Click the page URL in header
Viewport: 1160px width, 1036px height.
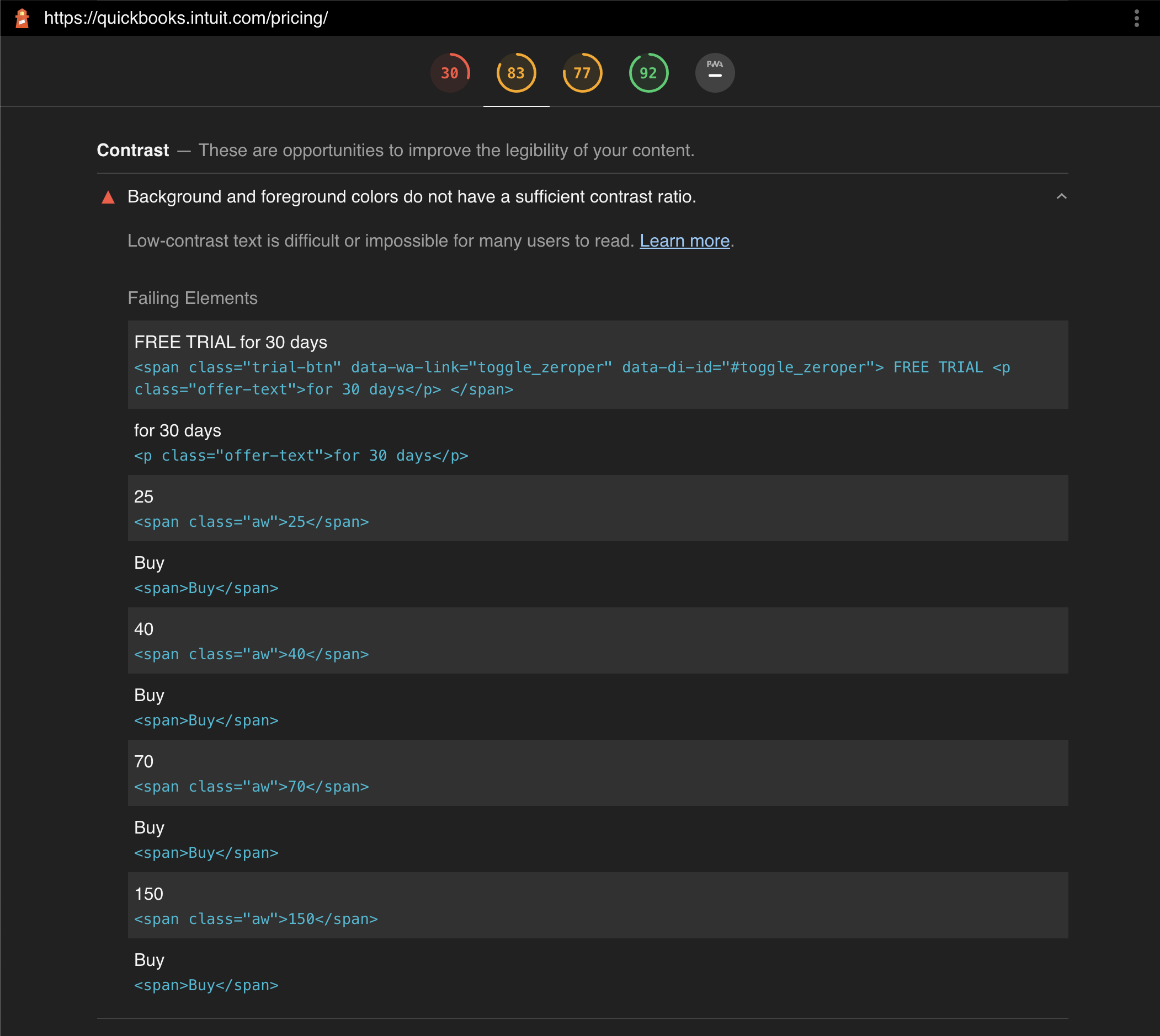point(185,18)
